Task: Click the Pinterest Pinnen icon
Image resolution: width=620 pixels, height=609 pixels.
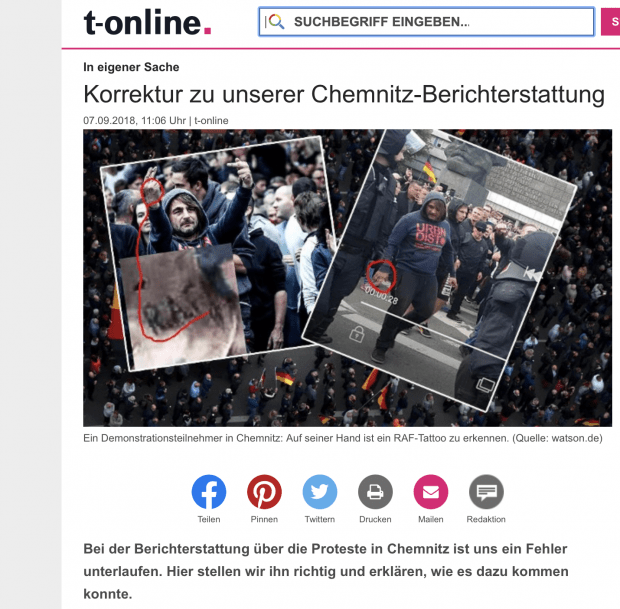Action: [264, 492]
